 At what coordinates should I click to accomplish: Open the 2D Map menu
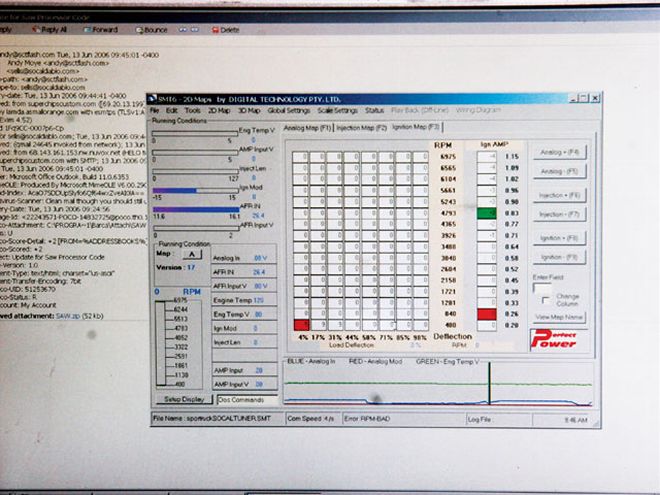pos(219,110)
